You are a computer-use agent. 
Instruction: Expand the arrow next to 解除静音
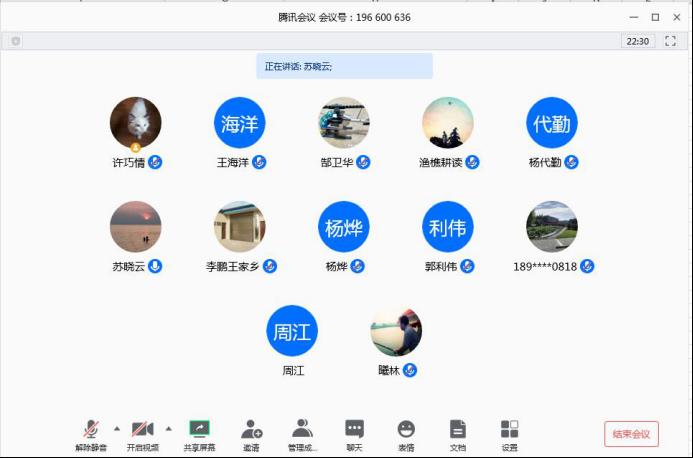116,428
